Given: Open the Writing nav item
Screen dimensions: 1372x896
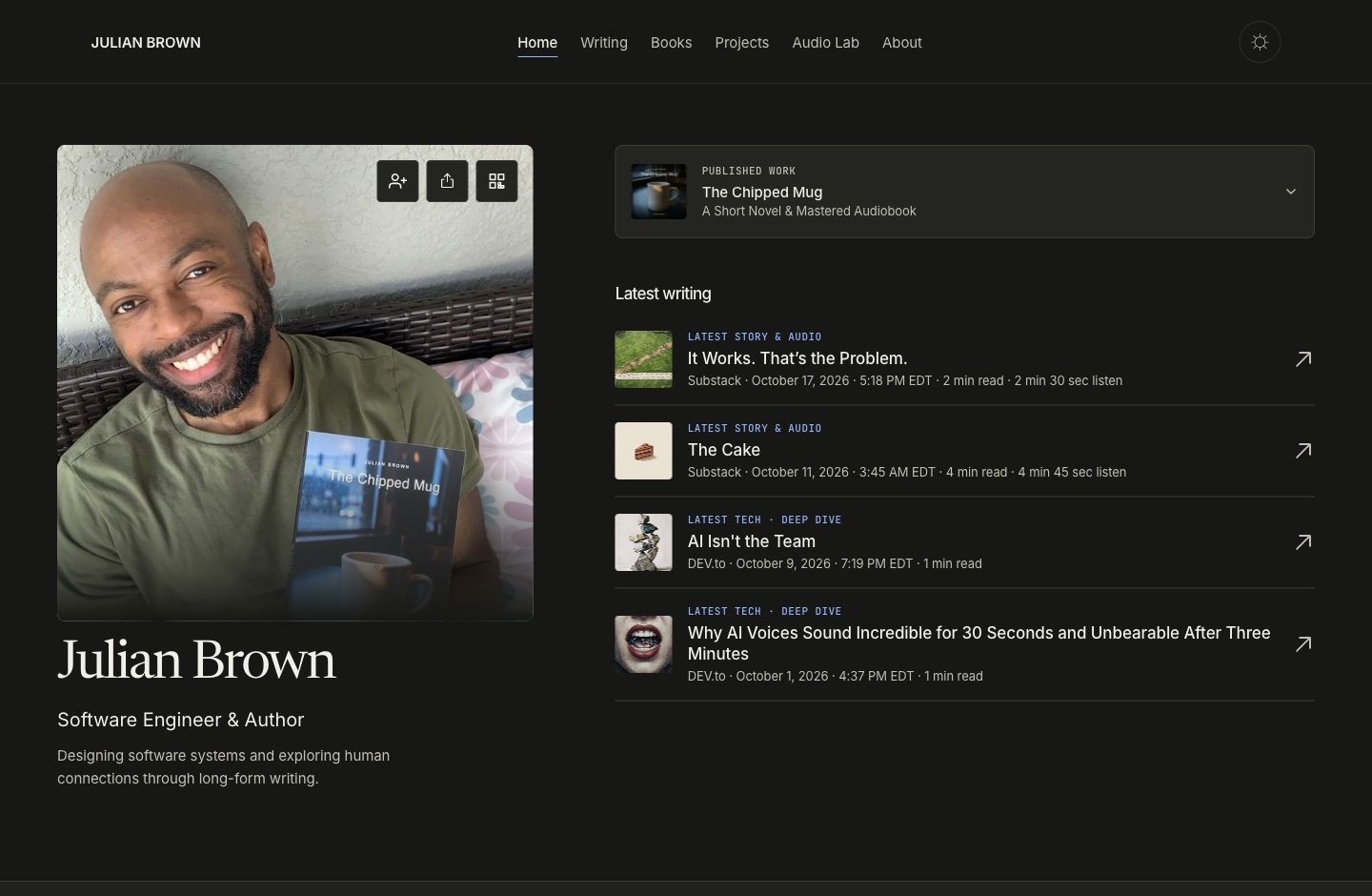Looking at the screenshot, I should click(x=604, y=42).
